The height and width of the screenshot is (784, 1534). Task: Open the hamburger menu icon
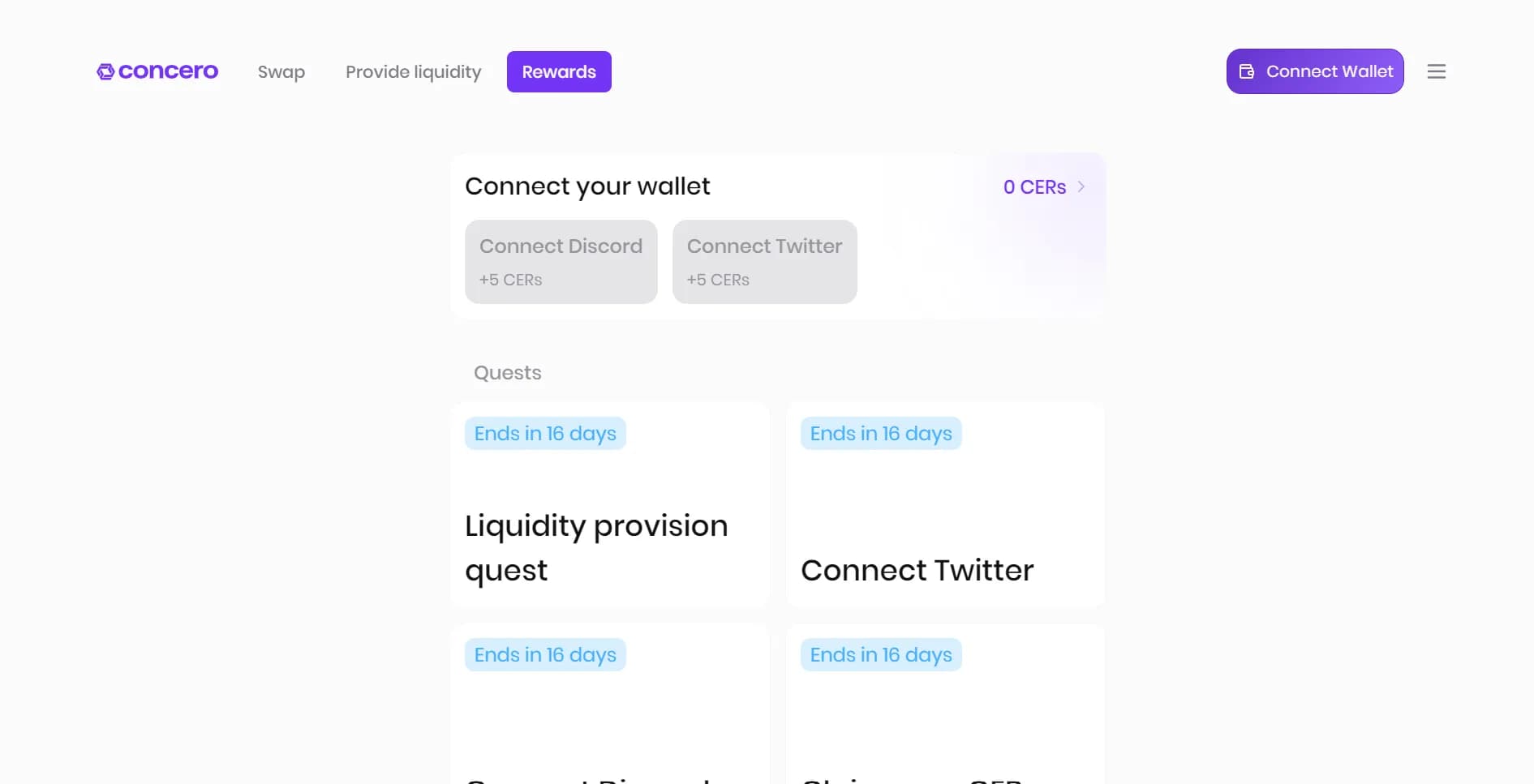click(1436, 71)
